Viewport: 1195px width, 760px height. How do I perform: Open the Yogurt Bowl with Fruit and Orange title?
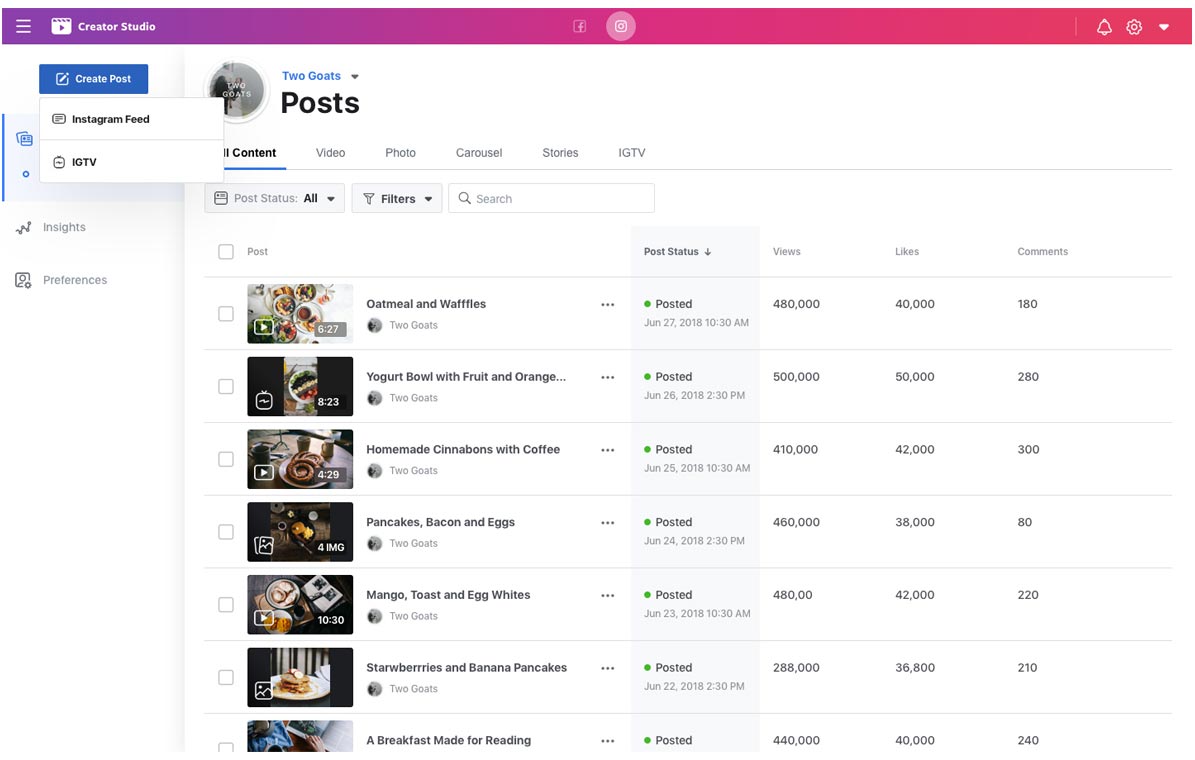[466, 377]
